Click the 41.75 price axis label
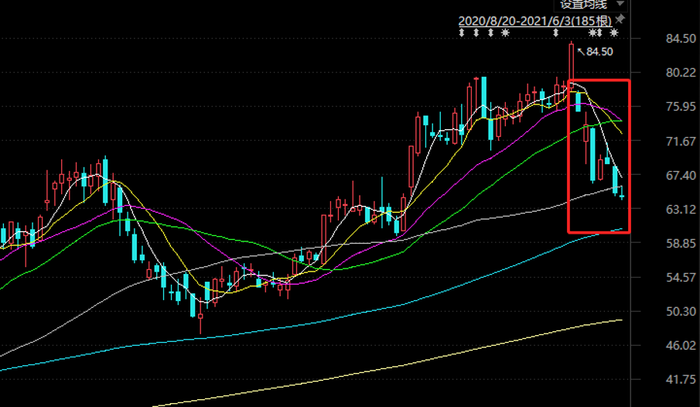700x407 pixels. 681,380
